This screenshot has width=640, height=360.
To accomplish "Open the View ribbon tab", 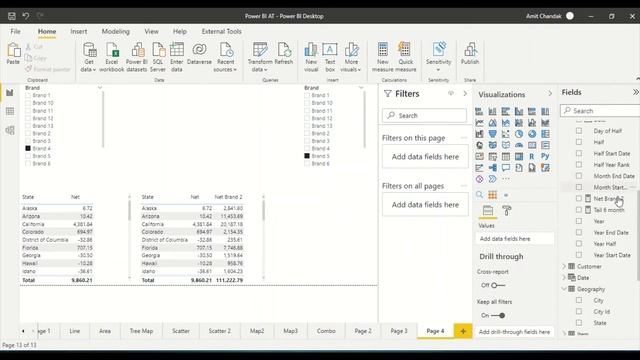I will [x=151, y=31].
